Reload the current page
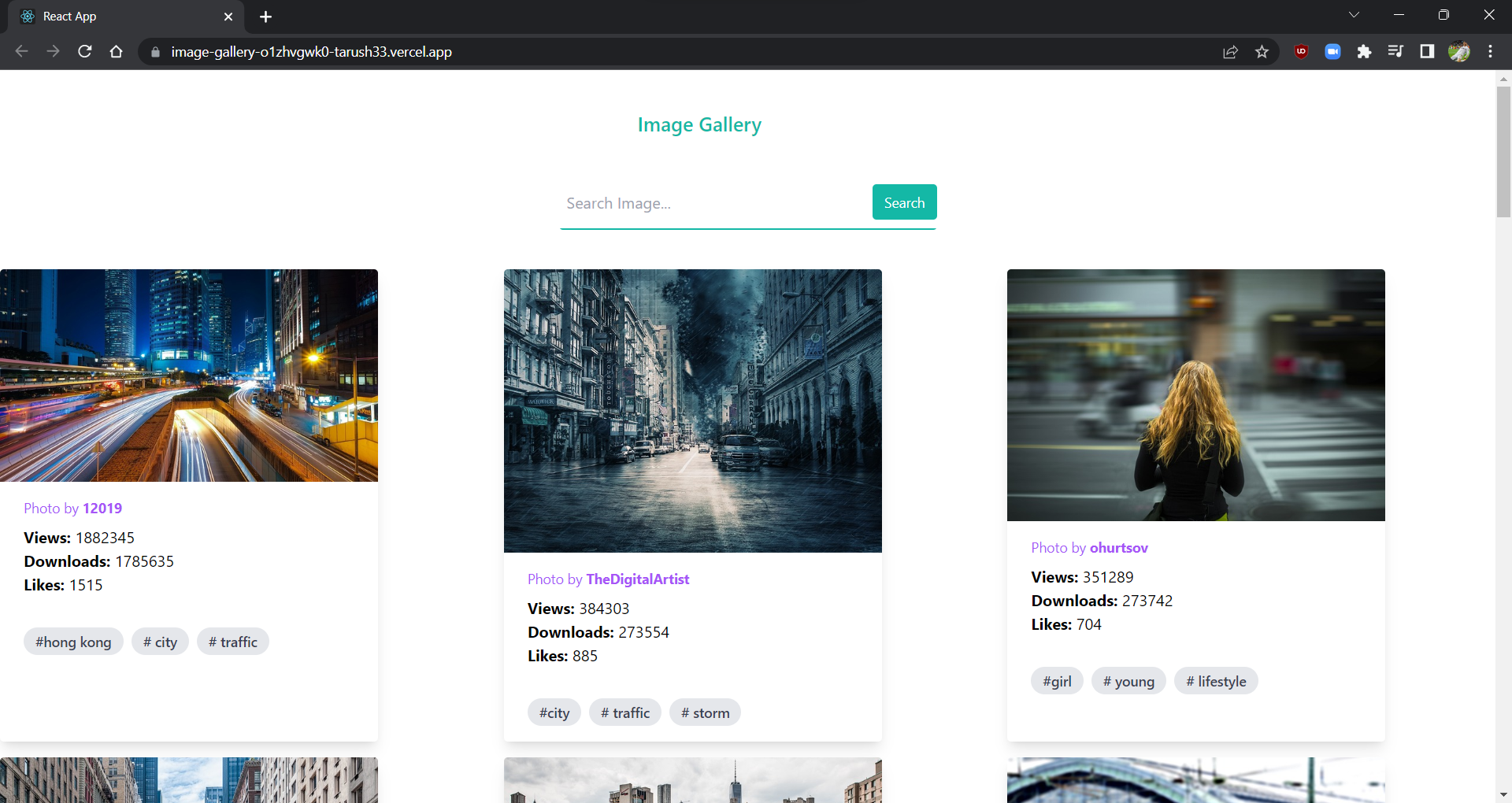The image size is (1512, 803). coord(85,51)
